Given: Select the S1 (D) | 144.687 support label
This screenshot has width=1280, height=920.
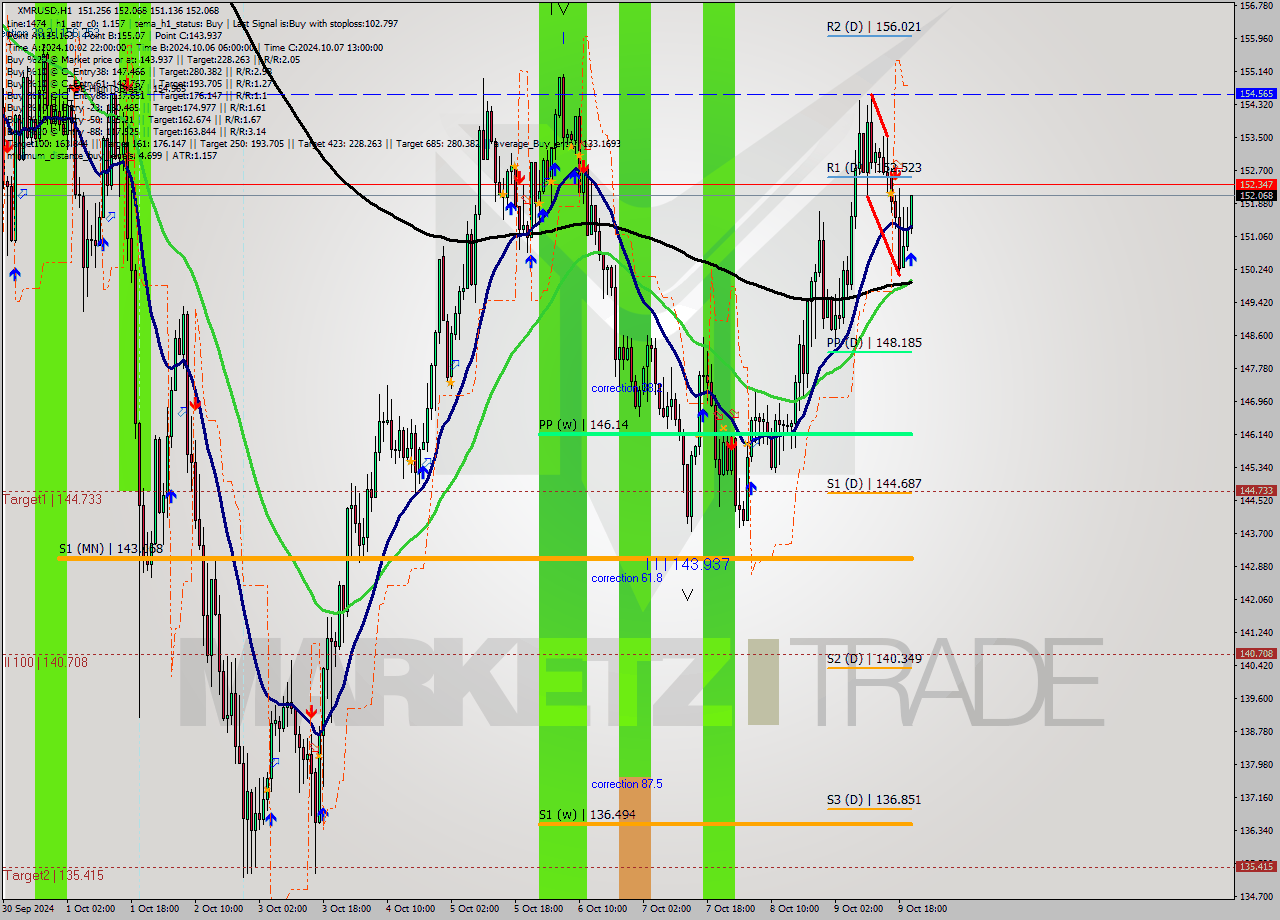Looking at the screenshot, I should [x=873, y=484].
